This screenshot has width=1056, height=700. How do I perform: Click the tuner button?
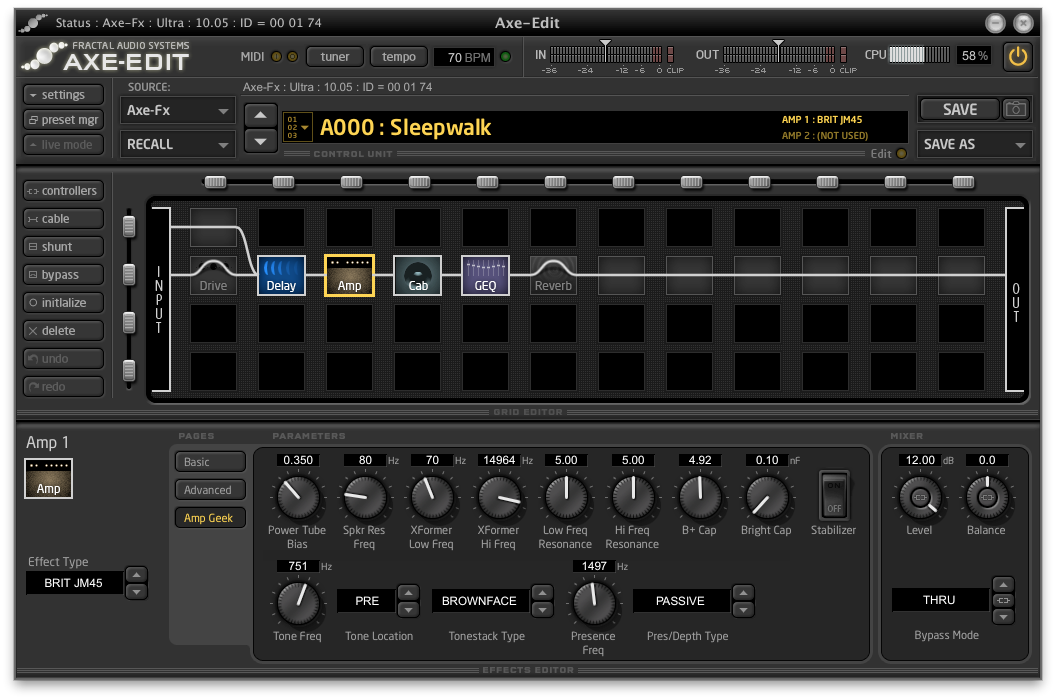coord(335,57)
